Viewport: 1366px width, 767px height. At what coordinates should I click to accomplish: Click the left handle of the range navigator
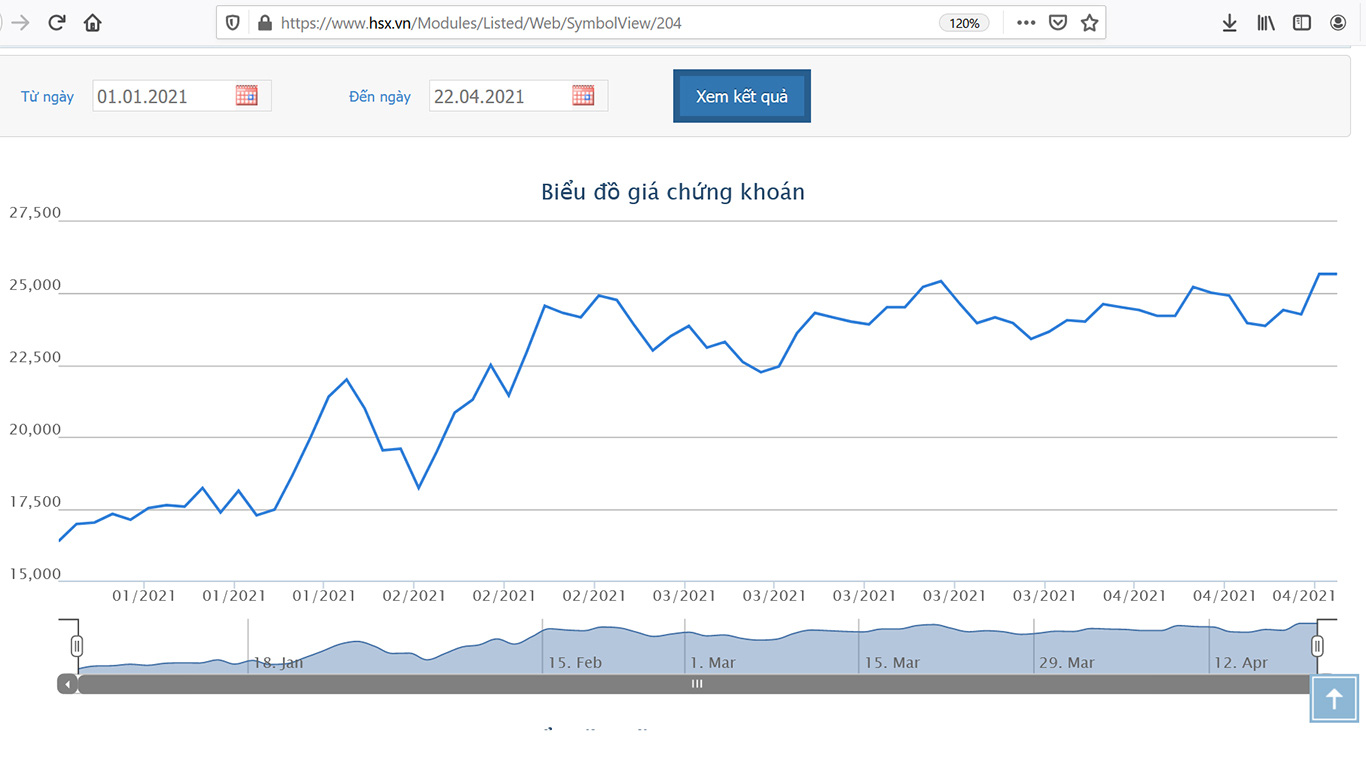(77, 646)
